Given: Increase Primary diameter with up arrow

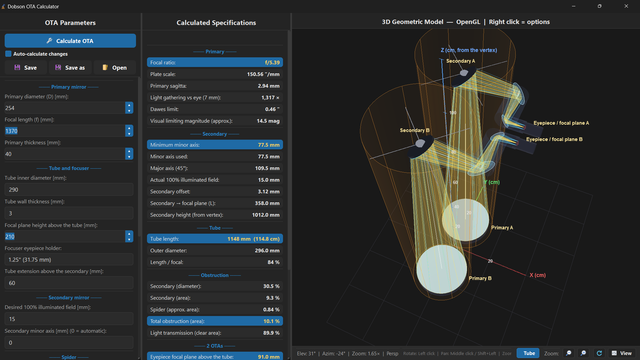Looking at the screenshot, I should point(129,105).
